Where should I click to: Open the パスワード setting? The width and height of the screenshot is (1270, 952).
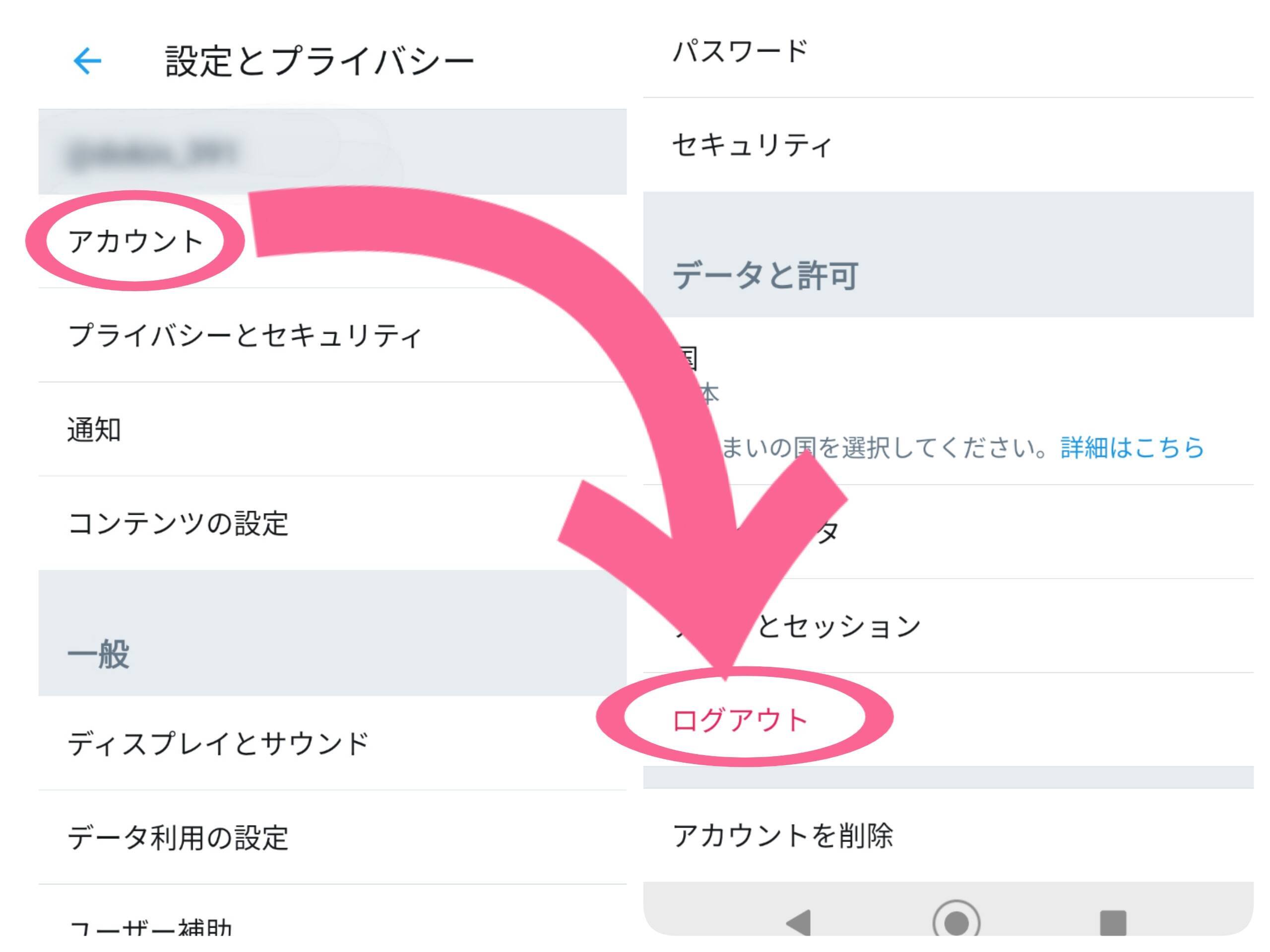740,52
